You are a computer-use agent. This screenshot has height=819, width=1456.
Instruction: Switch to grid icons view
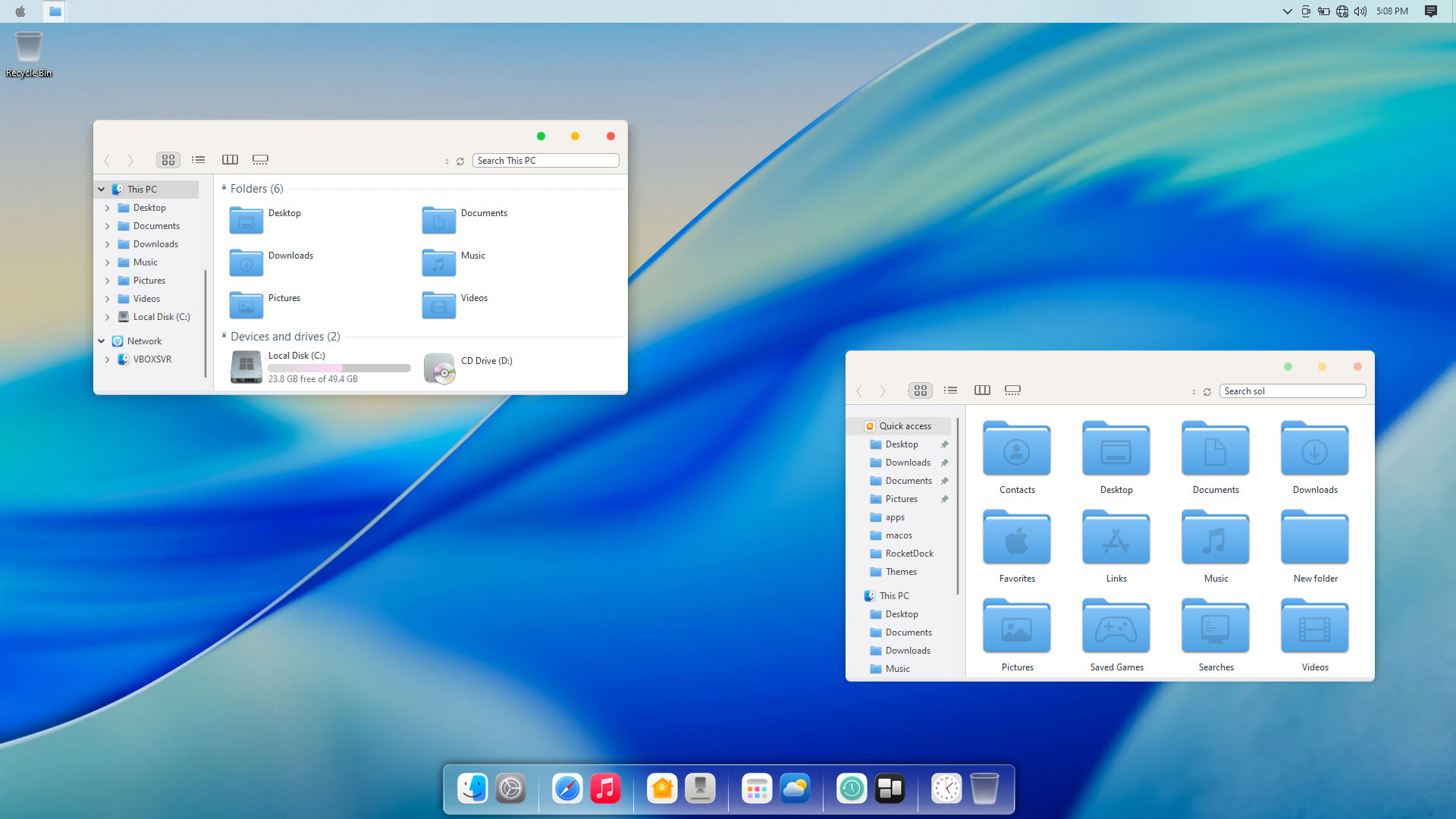coord(168,159)
